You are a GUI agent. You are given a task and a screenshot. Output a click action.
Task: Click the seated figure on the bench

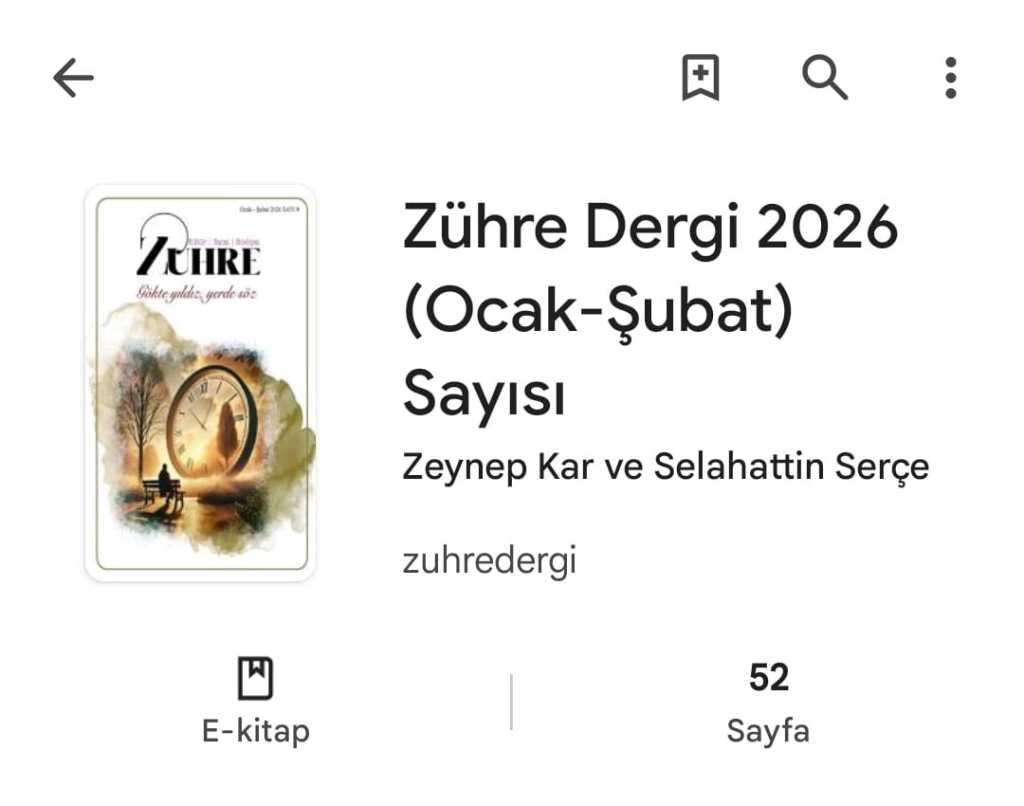165,480
